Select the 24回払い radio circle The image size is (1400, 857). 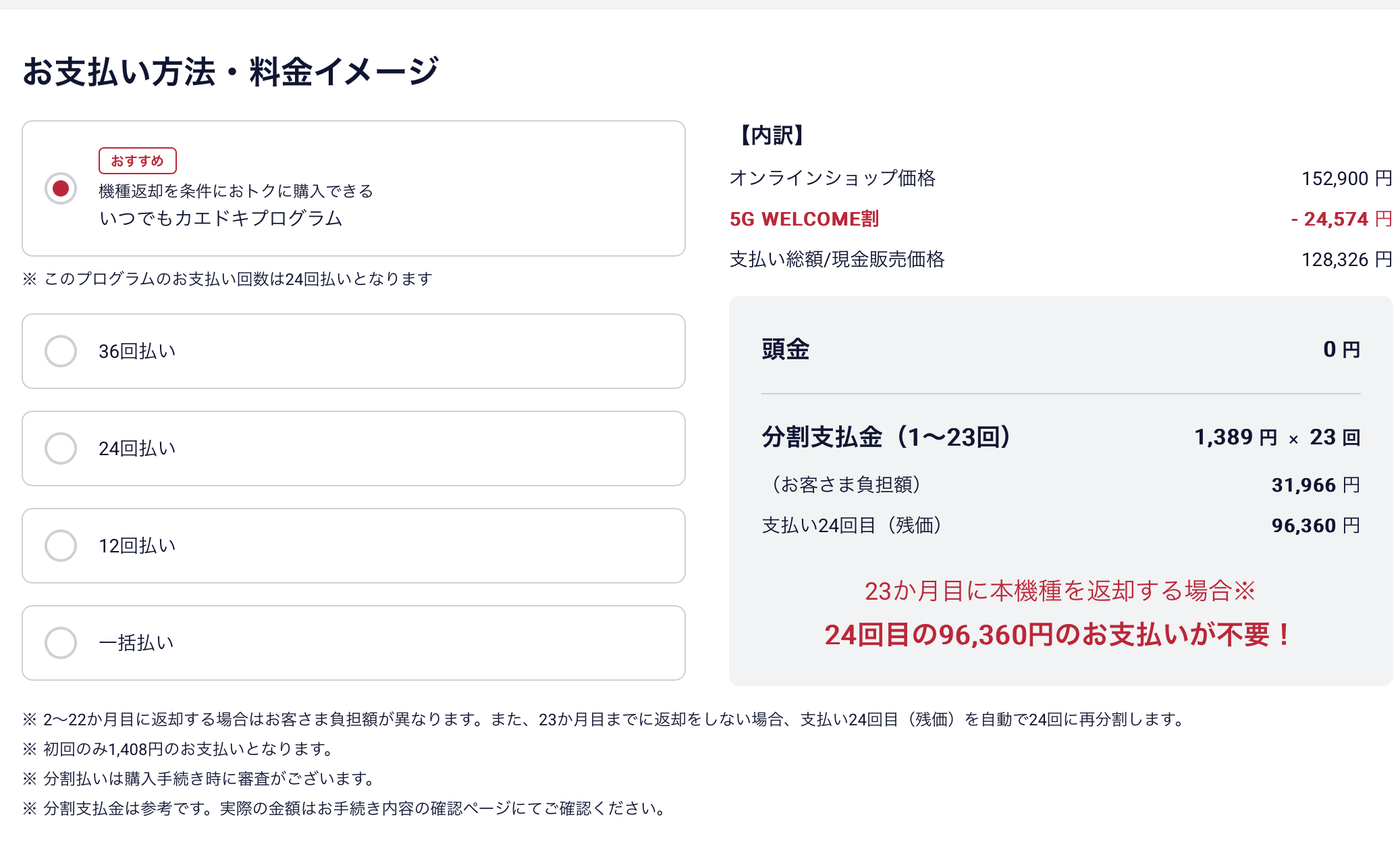point(61,448)
